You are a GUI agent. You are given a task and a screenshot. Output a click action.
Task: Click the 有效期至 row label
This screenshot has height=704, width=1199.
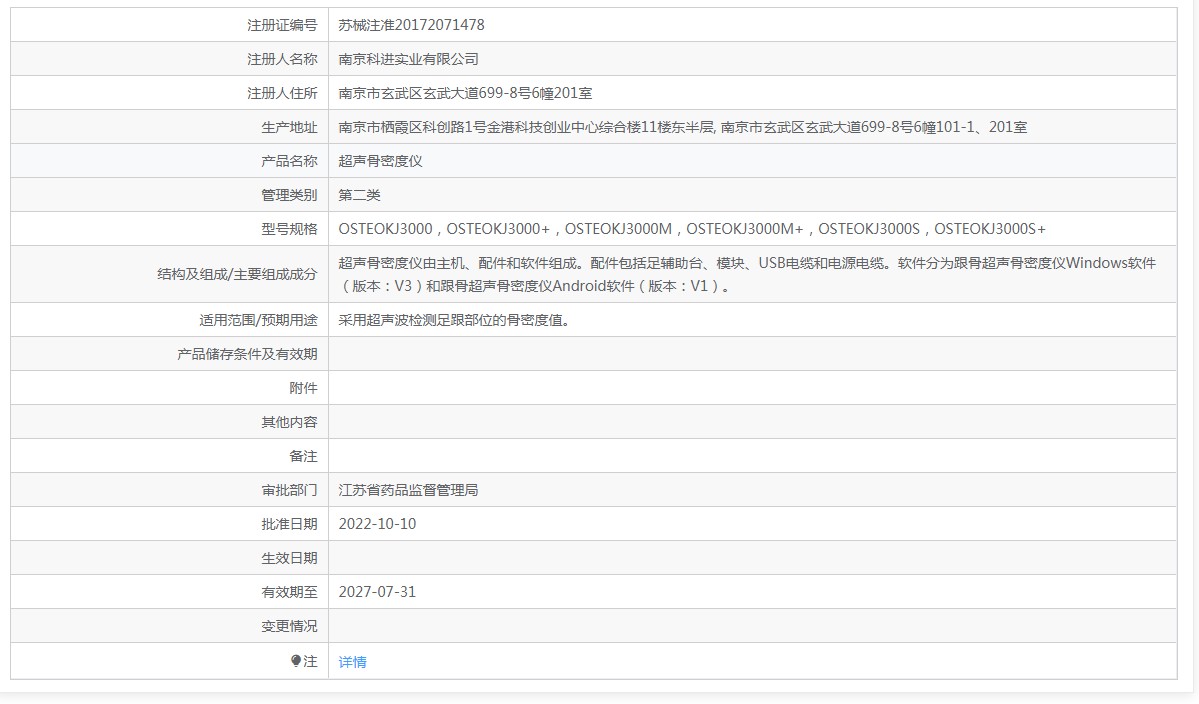click(289, 592)
